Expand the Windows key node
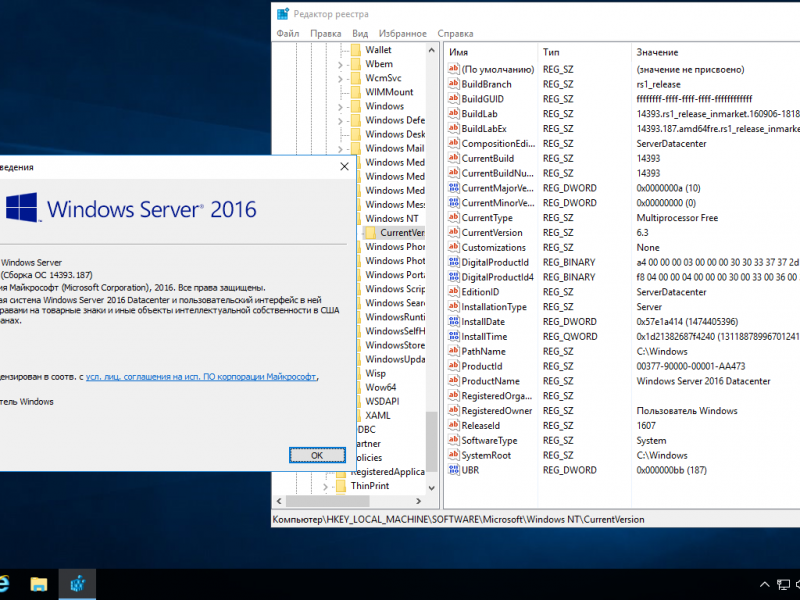 [340, 107]
